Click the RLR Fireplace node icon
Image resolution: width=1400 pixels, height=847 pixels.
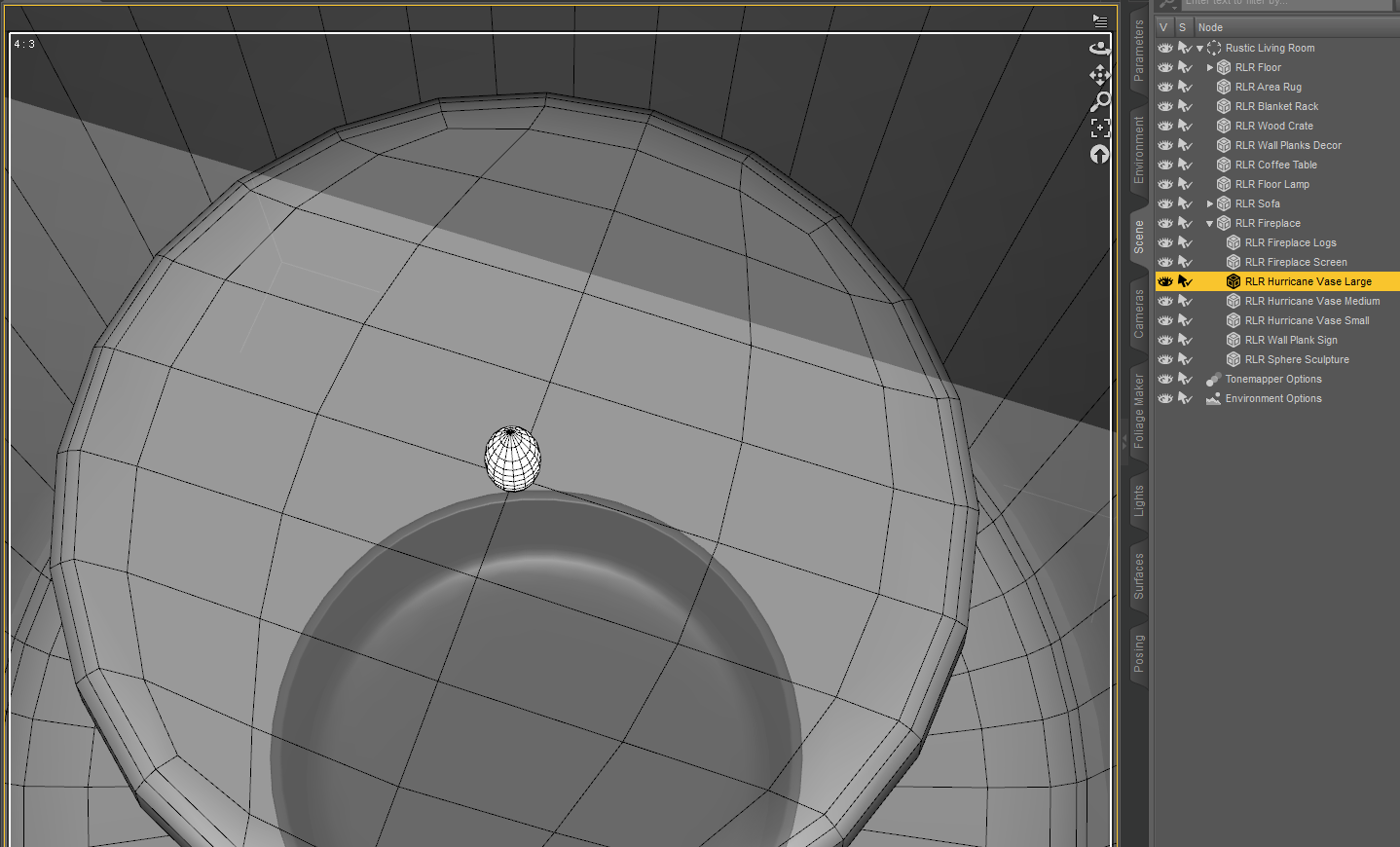[x=1224, y=223]
